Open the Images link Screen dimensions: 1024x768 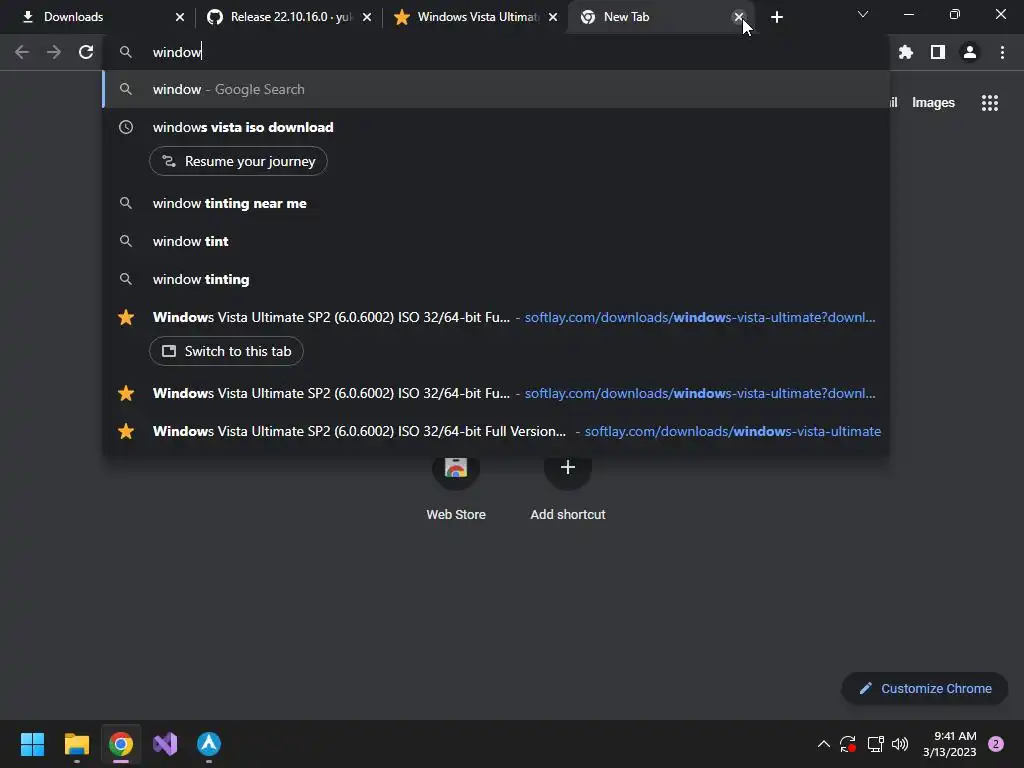(933, 103)
